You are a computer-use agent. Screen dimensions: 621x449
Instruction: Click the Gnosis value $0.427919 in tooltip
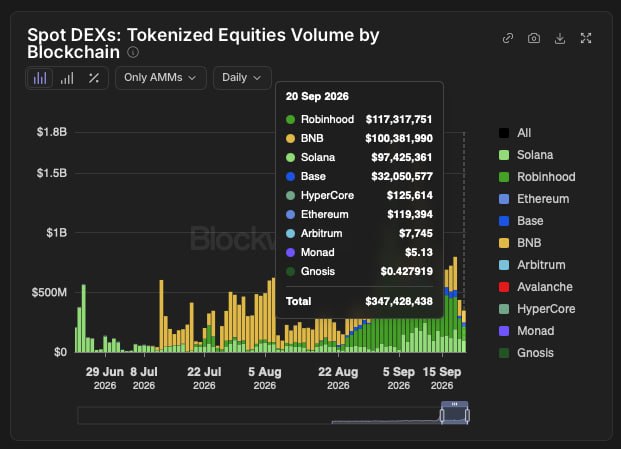coord(406,271)
